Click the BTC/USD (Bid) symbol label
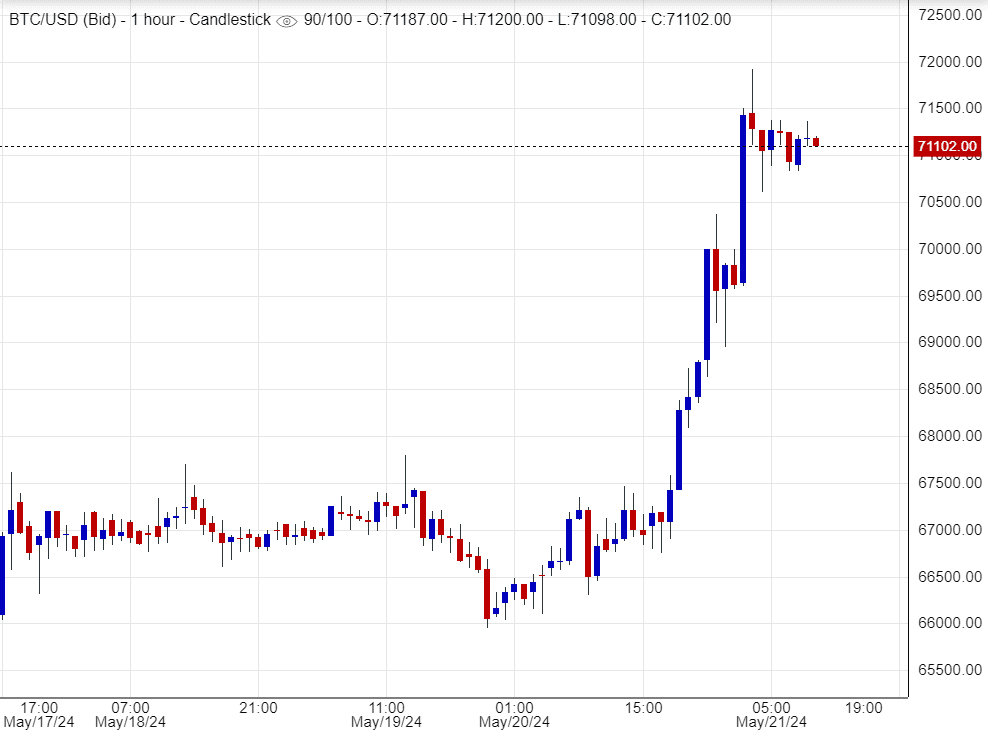Screen dimensions: 988x732 (60, 20)
